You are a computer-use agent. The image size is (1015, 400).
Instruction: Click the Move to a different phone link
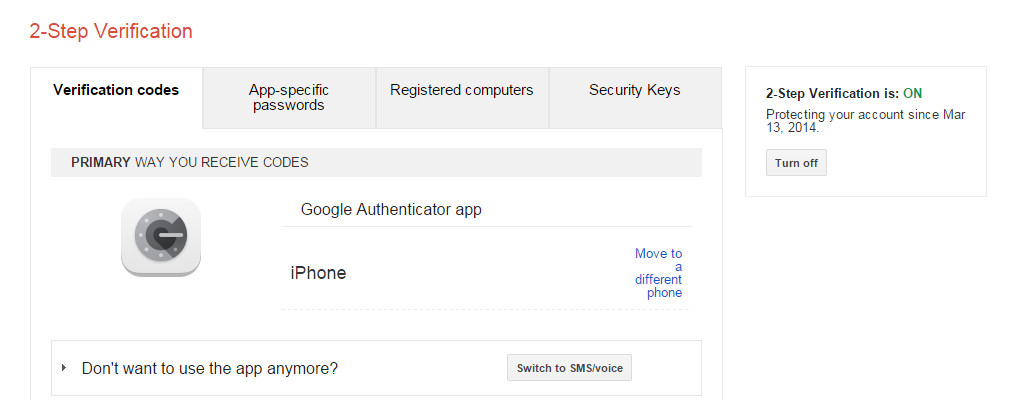659,273
